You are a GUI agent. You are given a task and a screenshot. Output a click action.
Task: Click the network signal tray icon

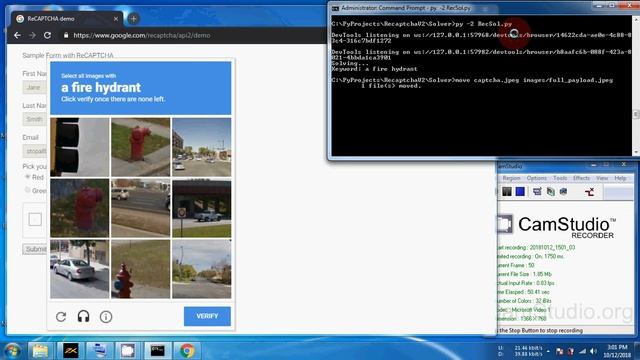(582, 351)
